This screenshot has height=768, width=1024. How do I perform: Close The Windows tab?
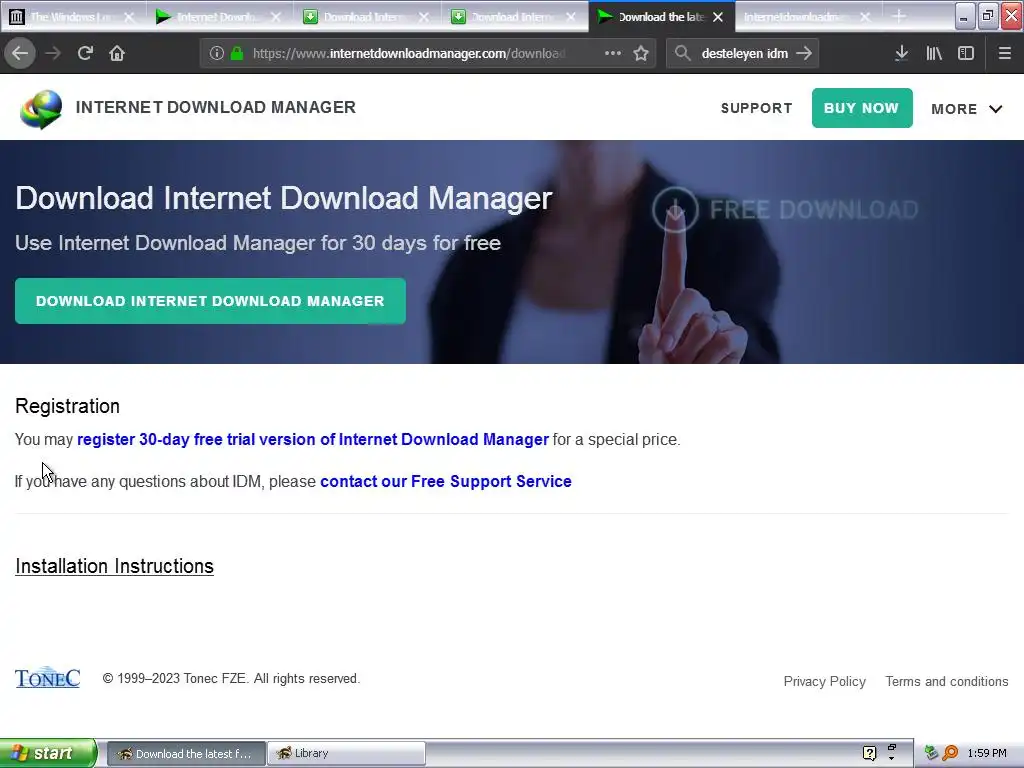(129, 17)
